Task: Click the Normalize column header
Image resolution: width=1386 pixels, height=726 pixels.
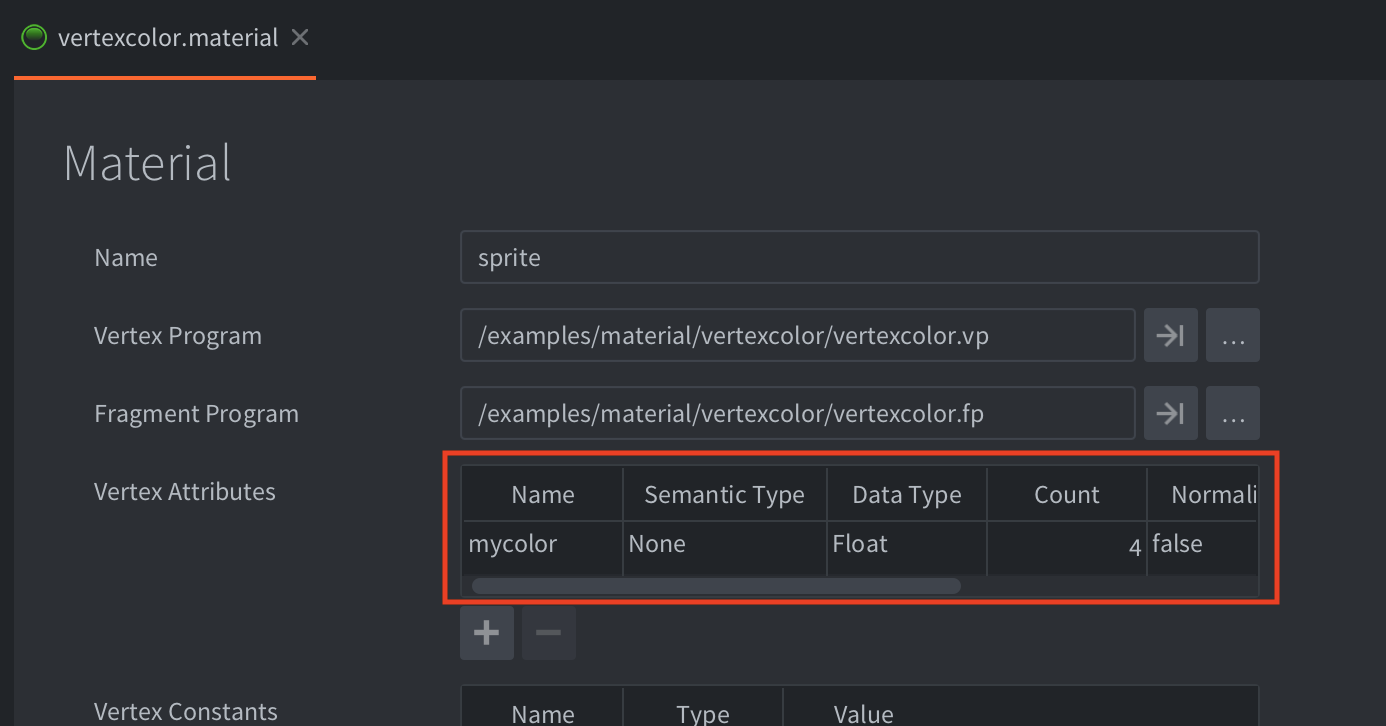Action: 1203,494
